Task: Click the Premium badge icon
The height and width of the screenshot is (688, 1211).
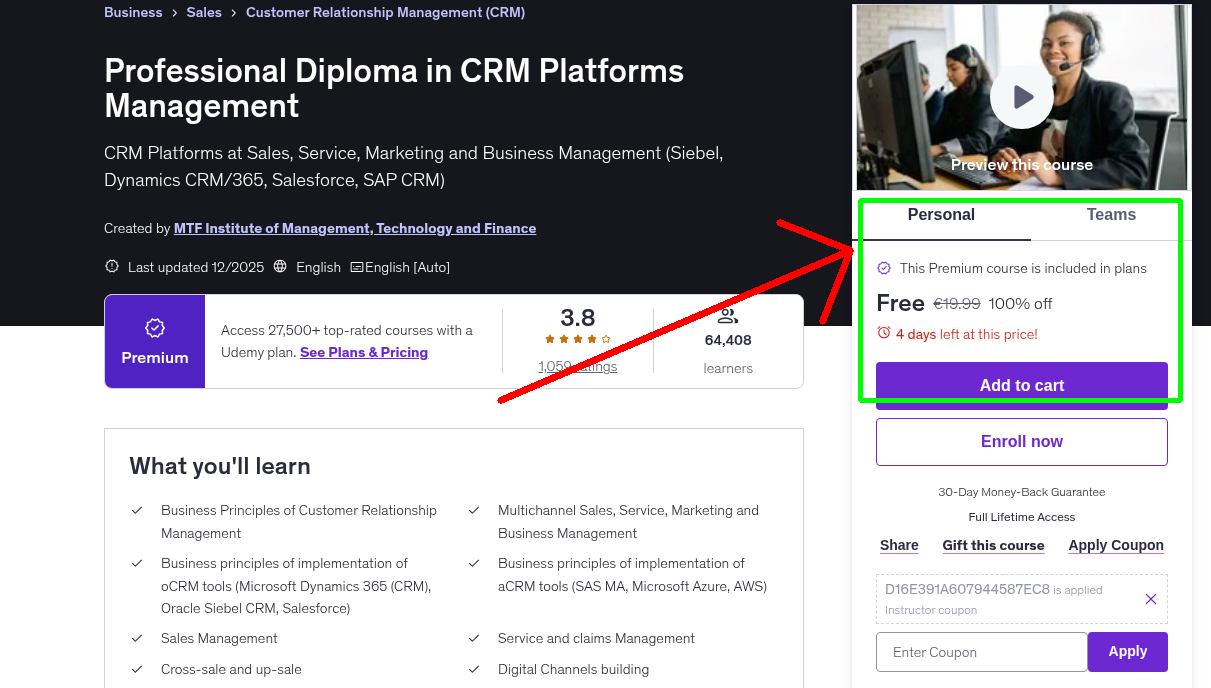Action: [x=154, y=327]
